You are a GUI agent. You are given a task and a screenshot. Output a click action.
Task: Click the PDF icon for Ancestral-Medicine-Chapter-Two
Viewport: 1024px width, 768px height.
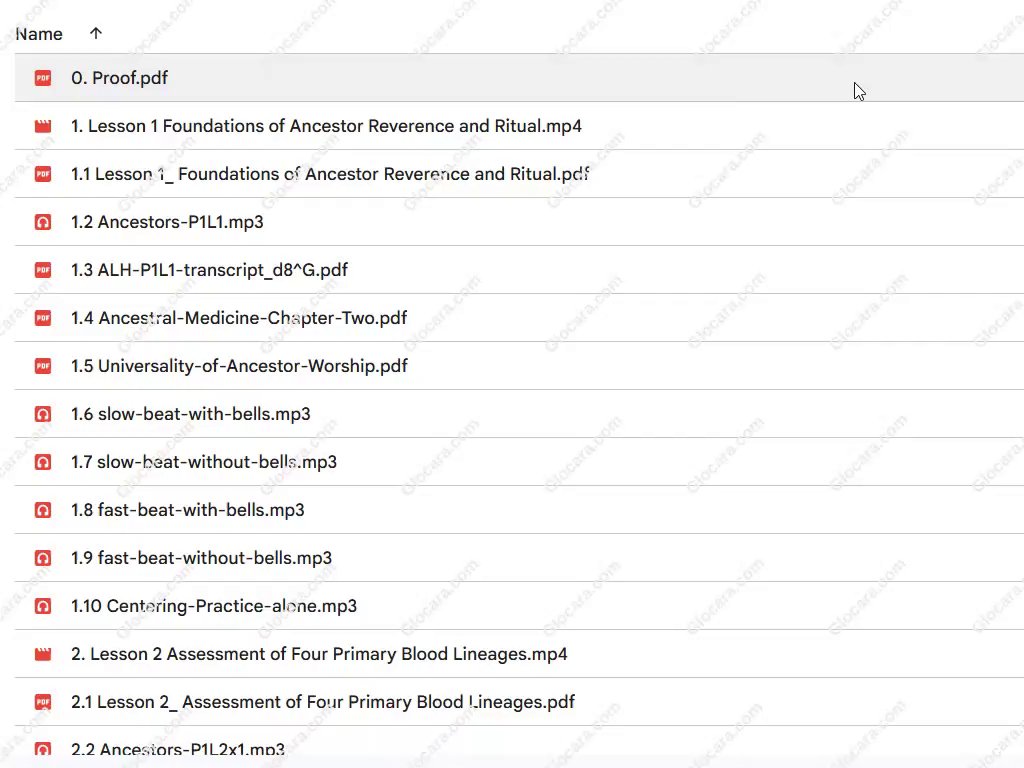click(42, 318)
